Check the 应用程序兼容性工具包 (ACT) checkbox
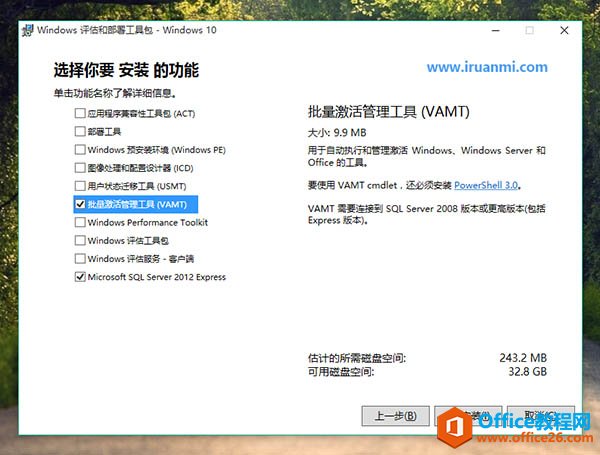Image resolution: width=600 pixels, height=455 pixels. [80, 113]
